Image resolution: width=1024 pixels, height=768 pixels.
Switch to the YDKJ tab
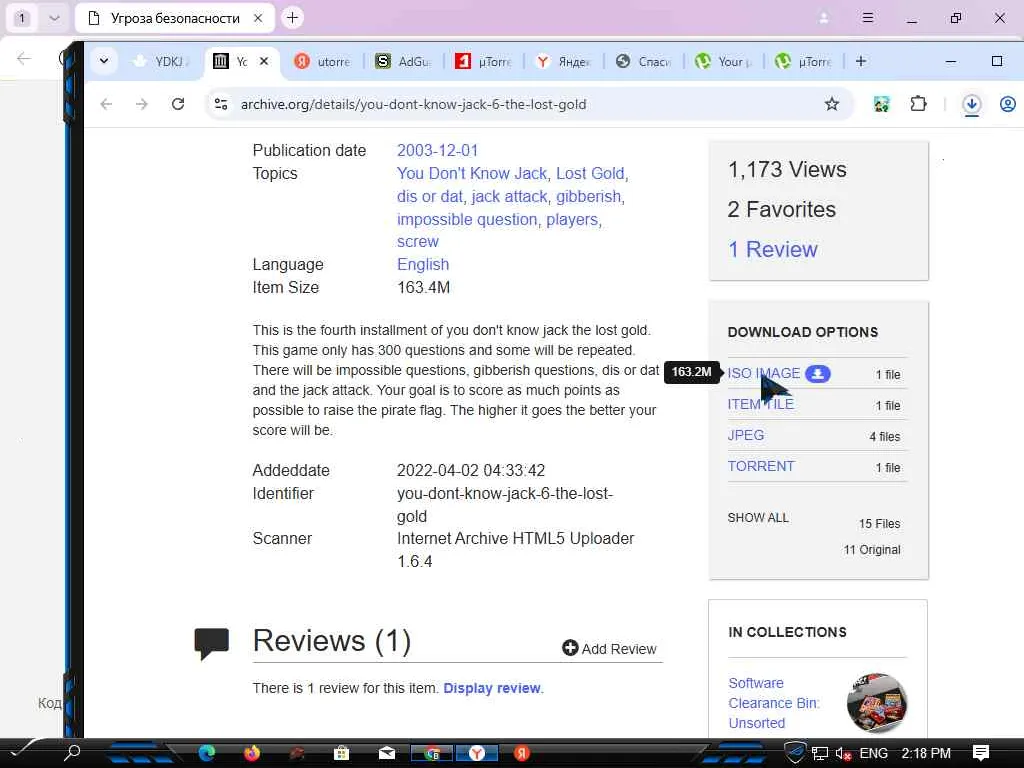coord(163,61)
